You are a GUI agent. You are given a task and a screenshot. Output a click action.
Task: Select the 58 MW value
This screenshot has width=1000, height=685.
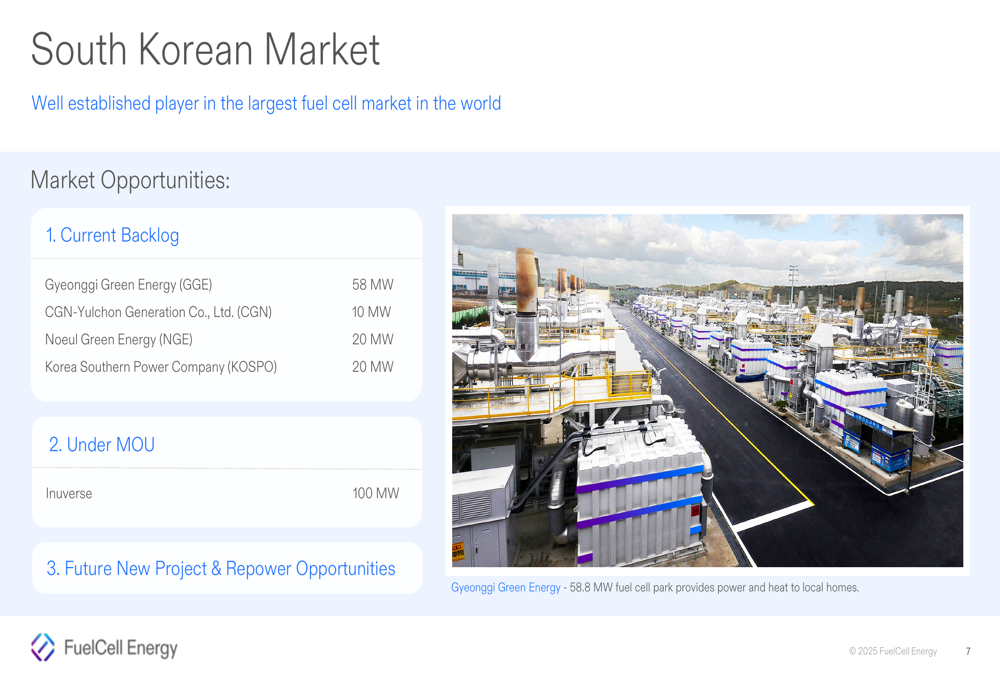click(372, 285)
